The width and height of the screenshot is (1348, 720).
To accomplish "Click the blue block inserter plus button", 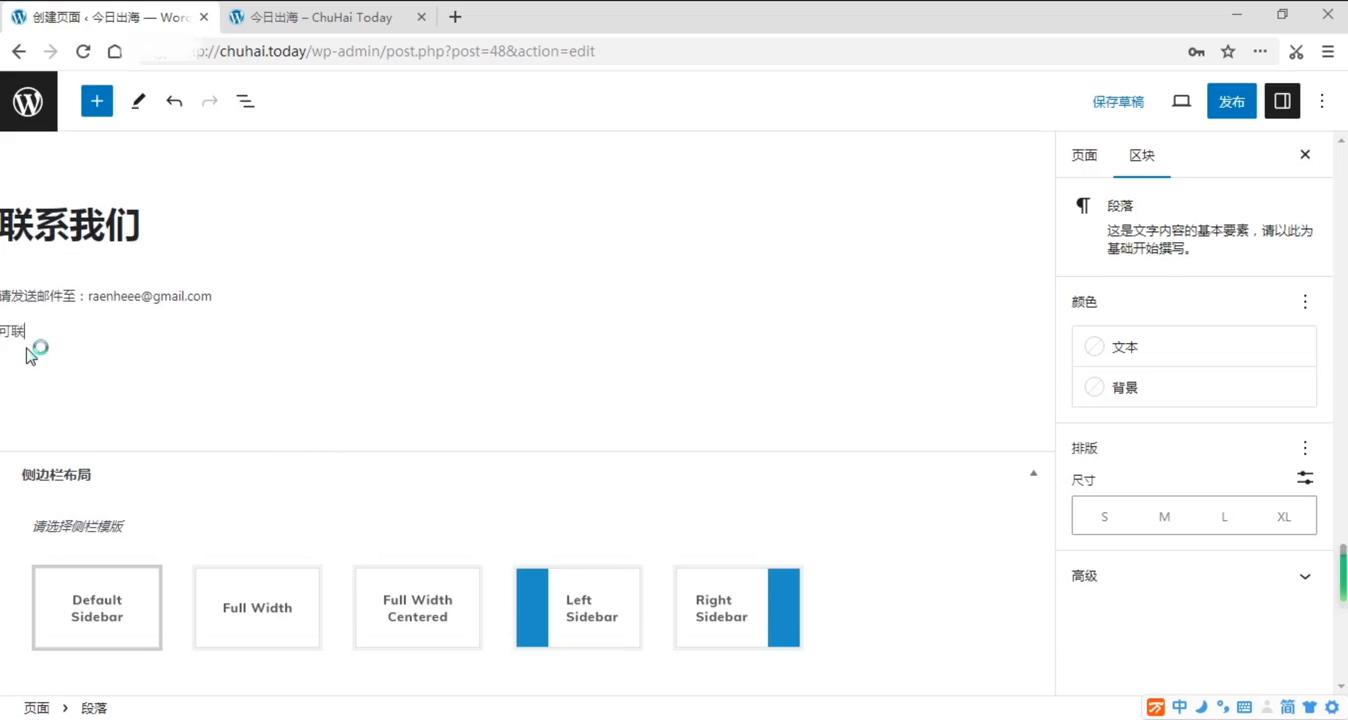I will point(97,101).
